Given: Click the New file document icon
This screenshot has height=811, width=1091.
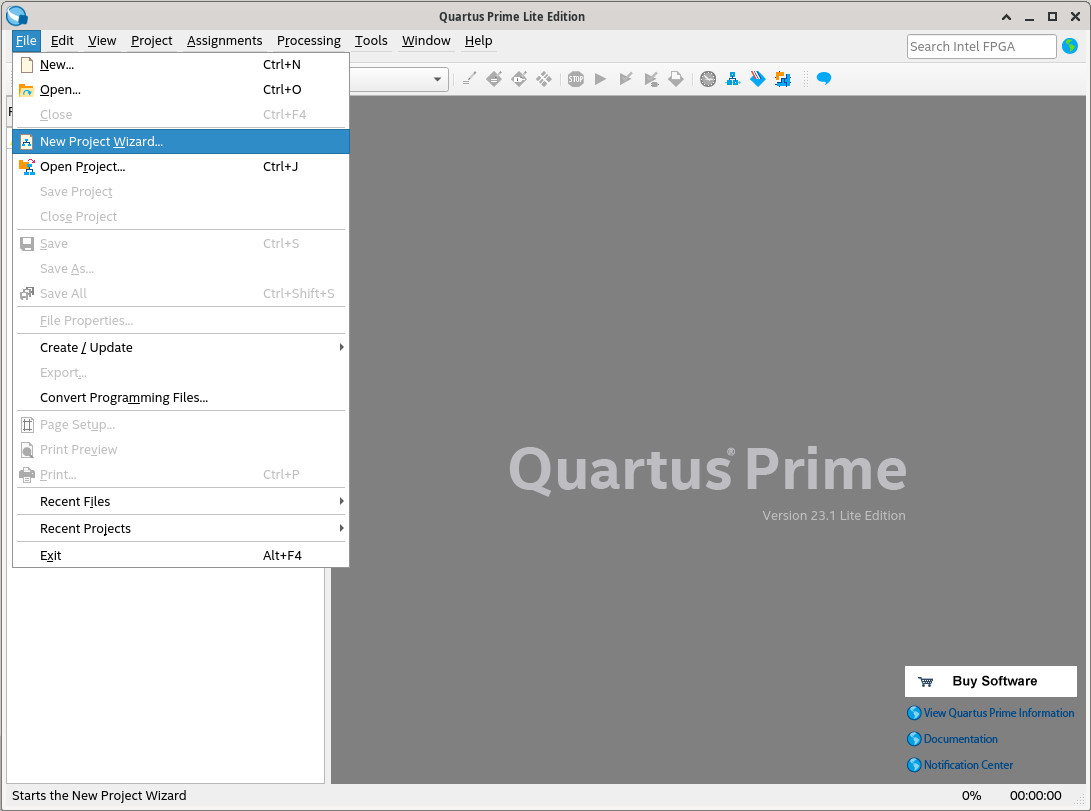Looking at the screenshot, I should click(26, 65).
